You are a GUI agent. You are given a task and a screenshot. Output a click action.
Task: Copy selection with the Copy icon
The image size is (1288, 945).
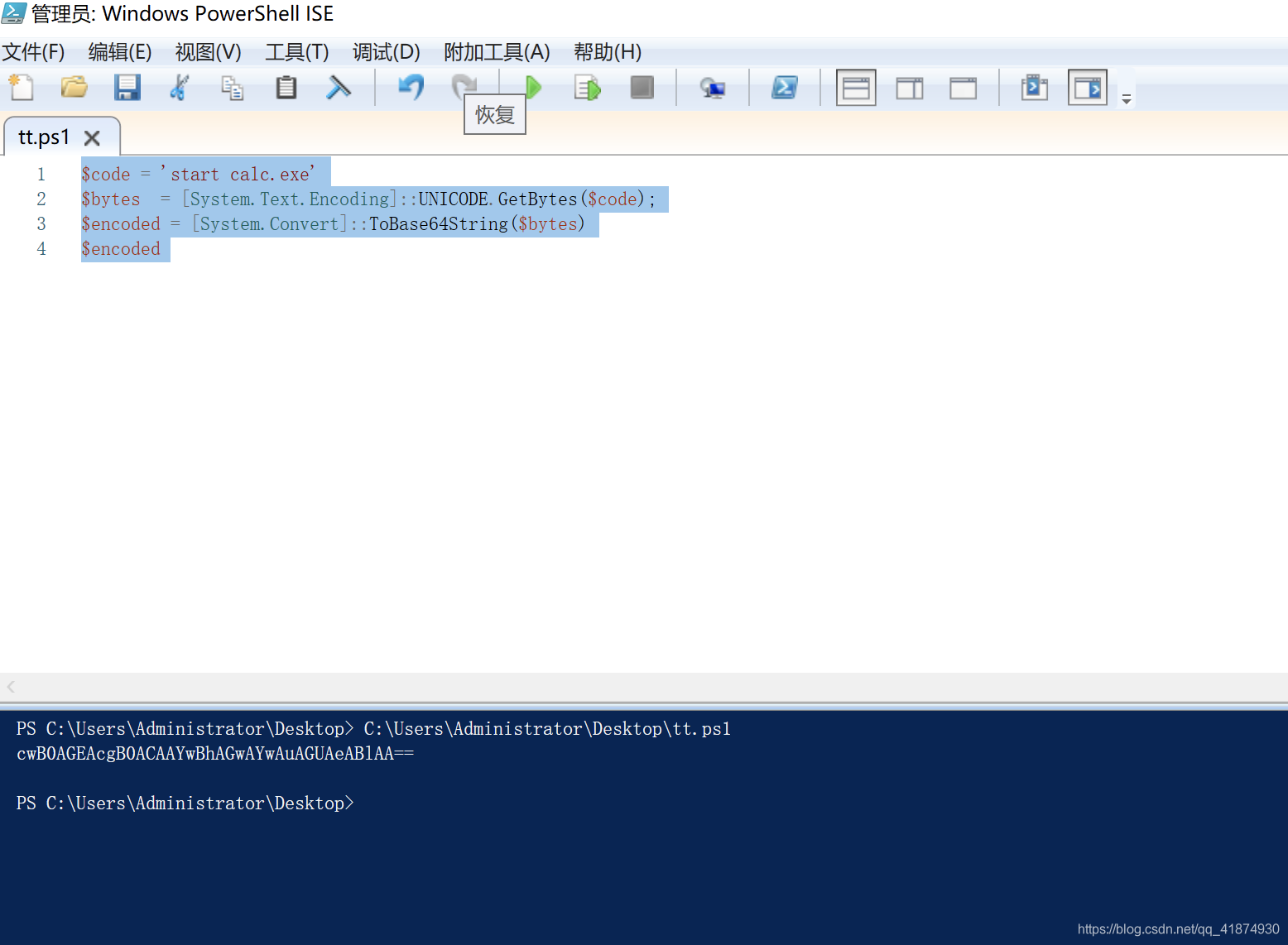[233, 88]
